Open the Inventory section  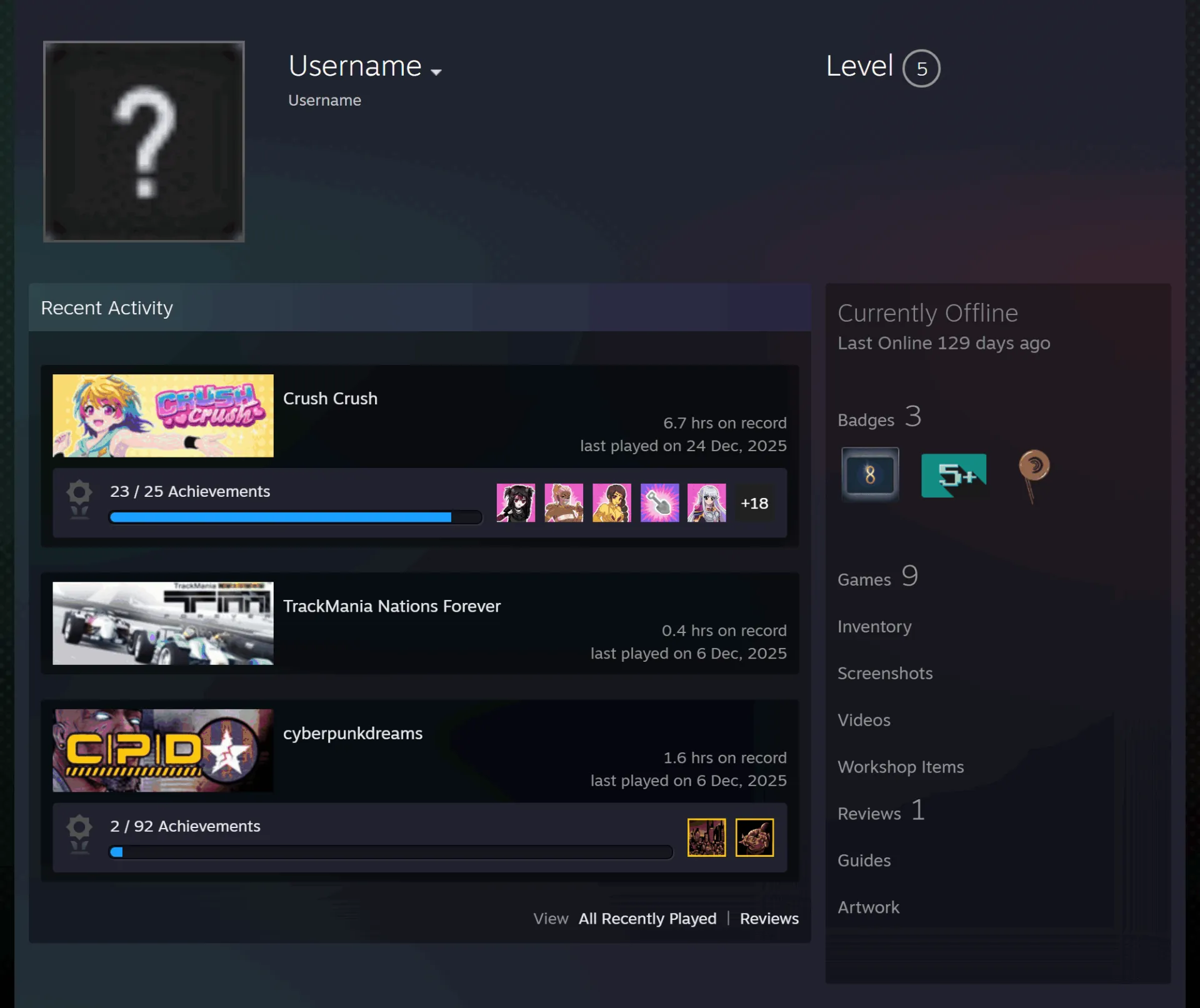point(874,626)
